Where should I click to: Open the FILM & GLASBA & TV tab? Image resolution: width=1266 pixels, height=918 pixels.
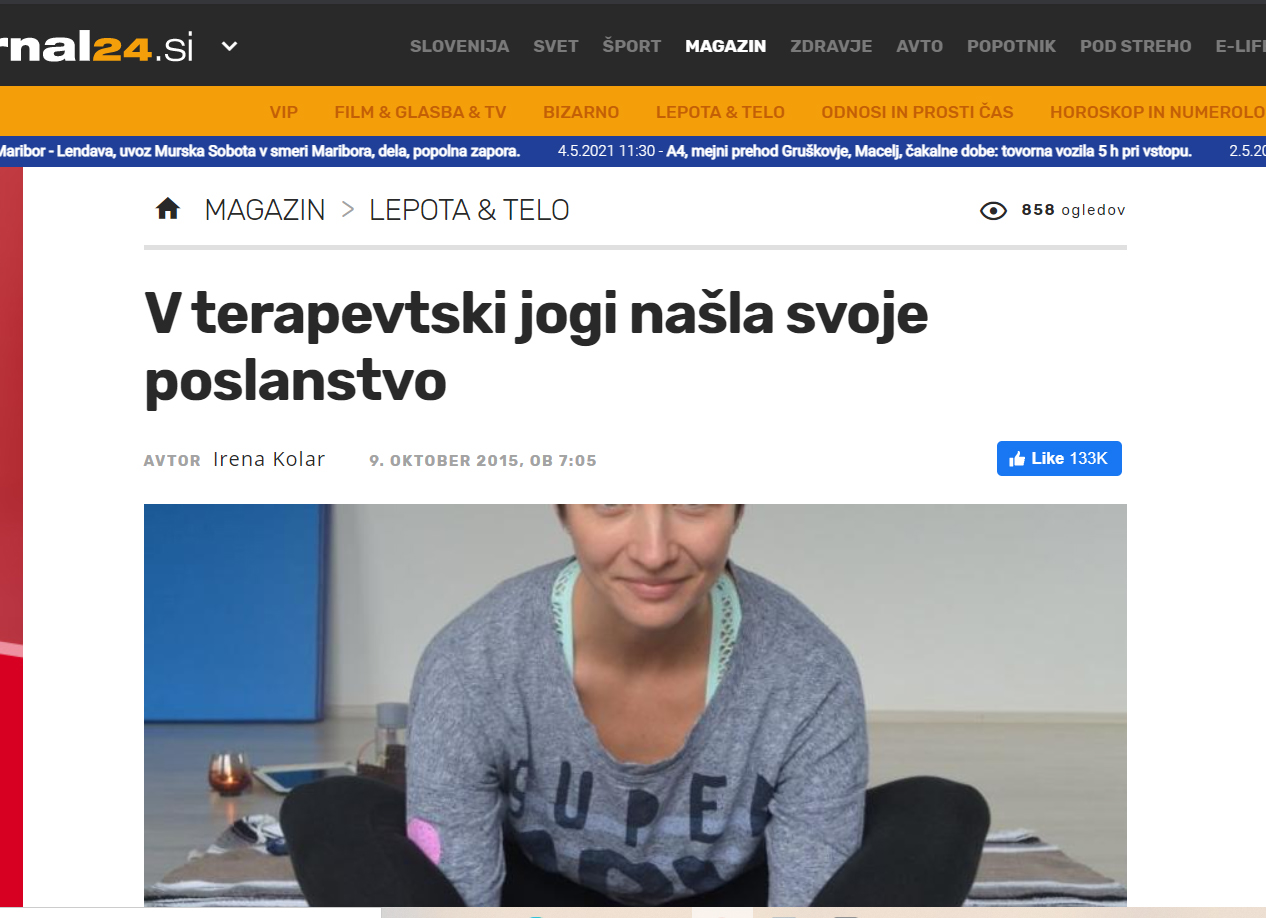420,112
